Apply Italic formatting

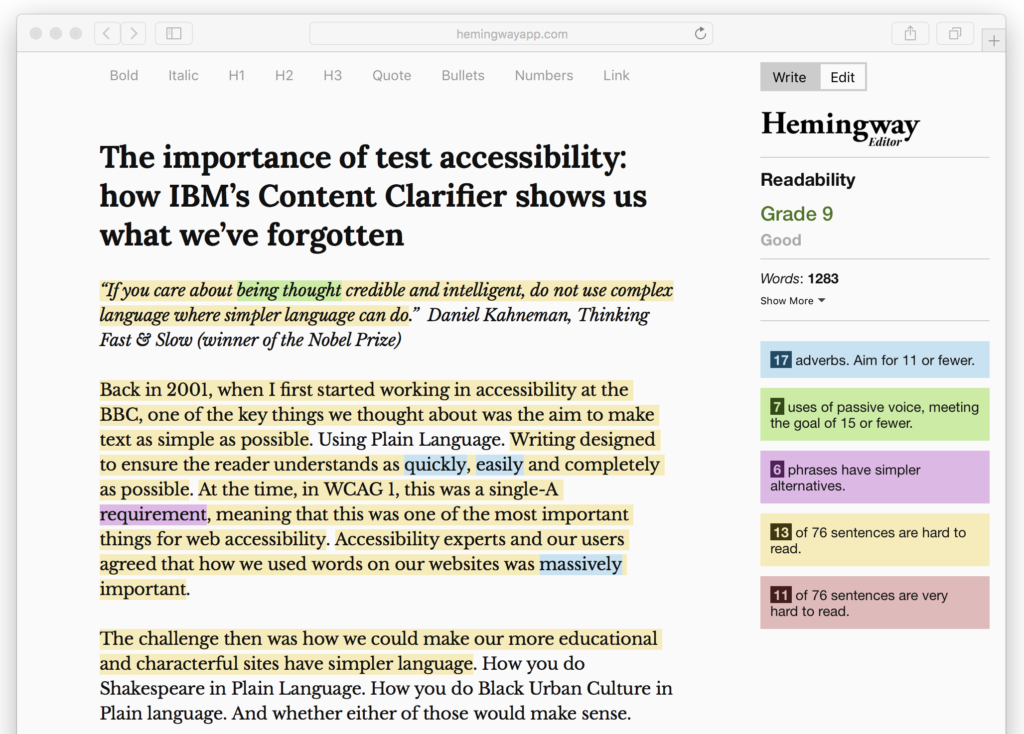[x=183, y=76]
